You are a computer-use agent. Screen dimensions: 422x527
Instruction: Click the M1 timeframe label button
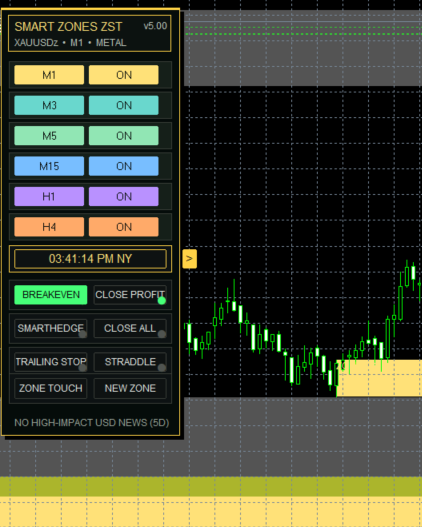coord(49,75)
